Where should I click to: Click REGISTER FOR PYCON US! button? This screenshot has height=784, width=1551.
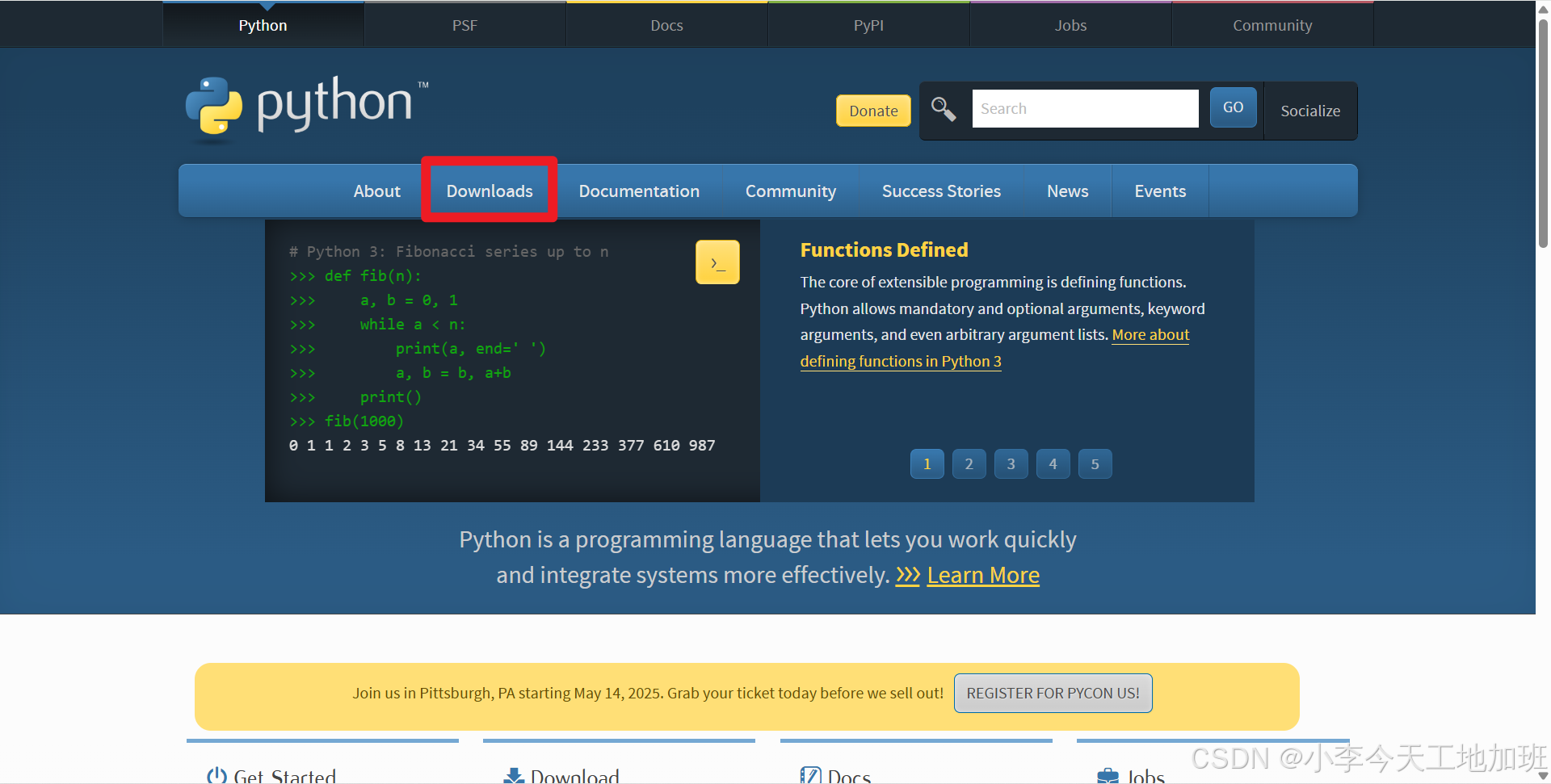1053,694
